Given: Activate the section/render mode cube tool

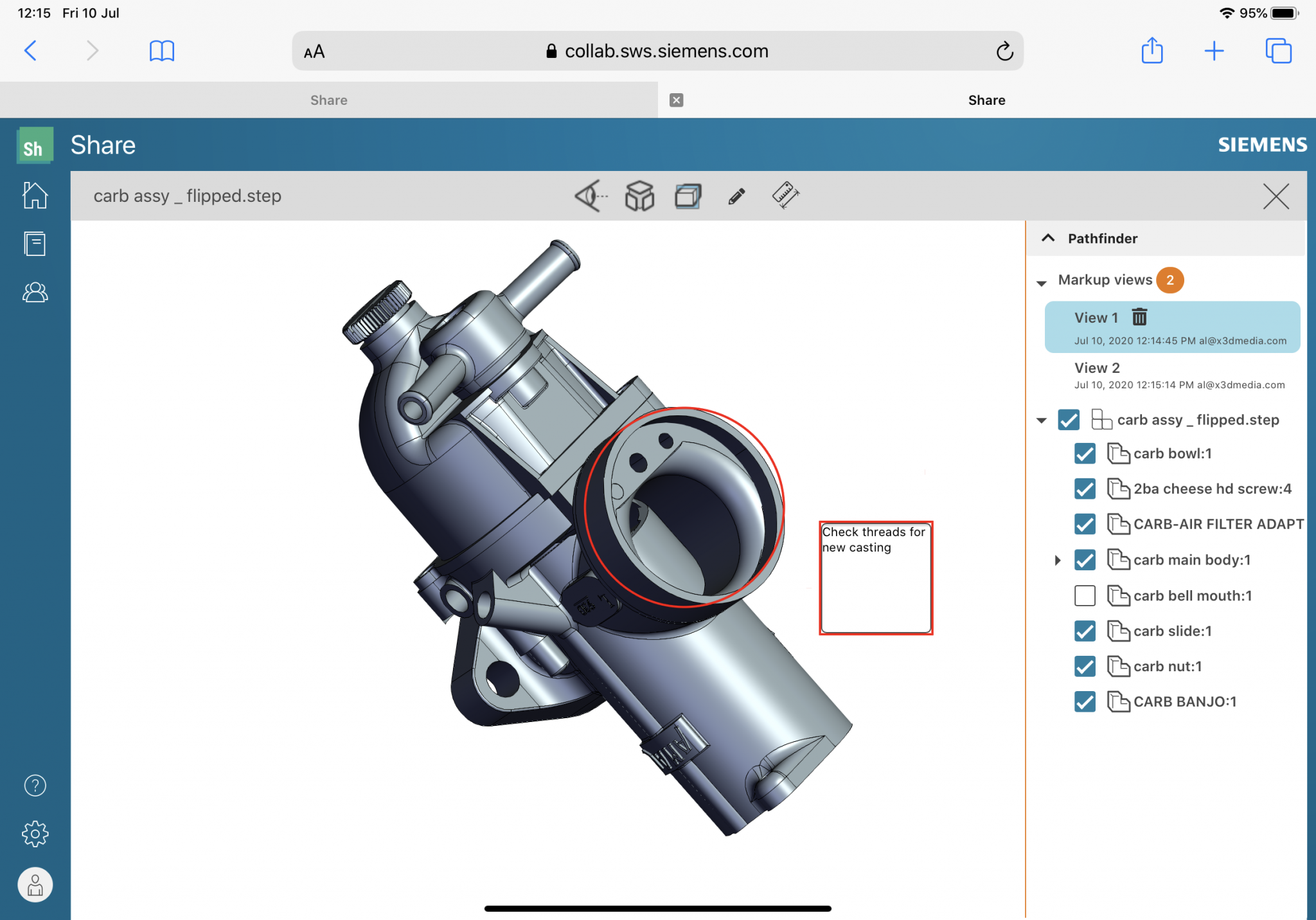Looking at the screenshot, I should point(687,196).
